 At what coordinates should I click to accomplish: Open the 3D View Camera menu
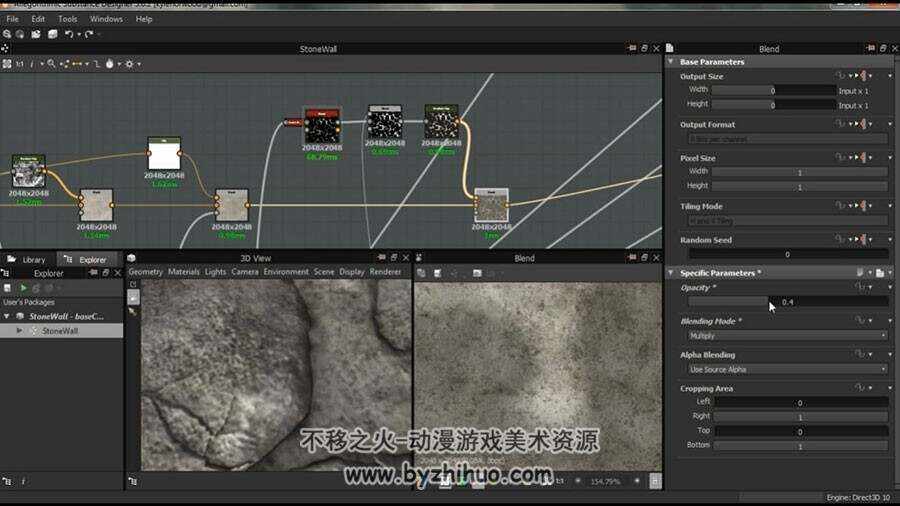point(245,272)
